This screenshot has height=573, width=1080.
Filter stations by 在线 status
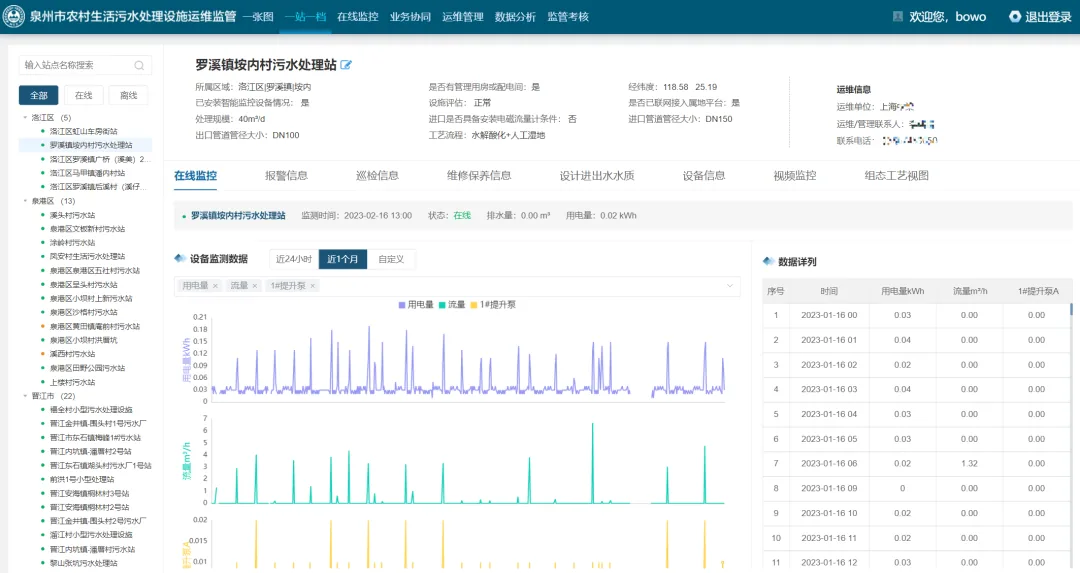pyautogui.click(x=83, y=95)
